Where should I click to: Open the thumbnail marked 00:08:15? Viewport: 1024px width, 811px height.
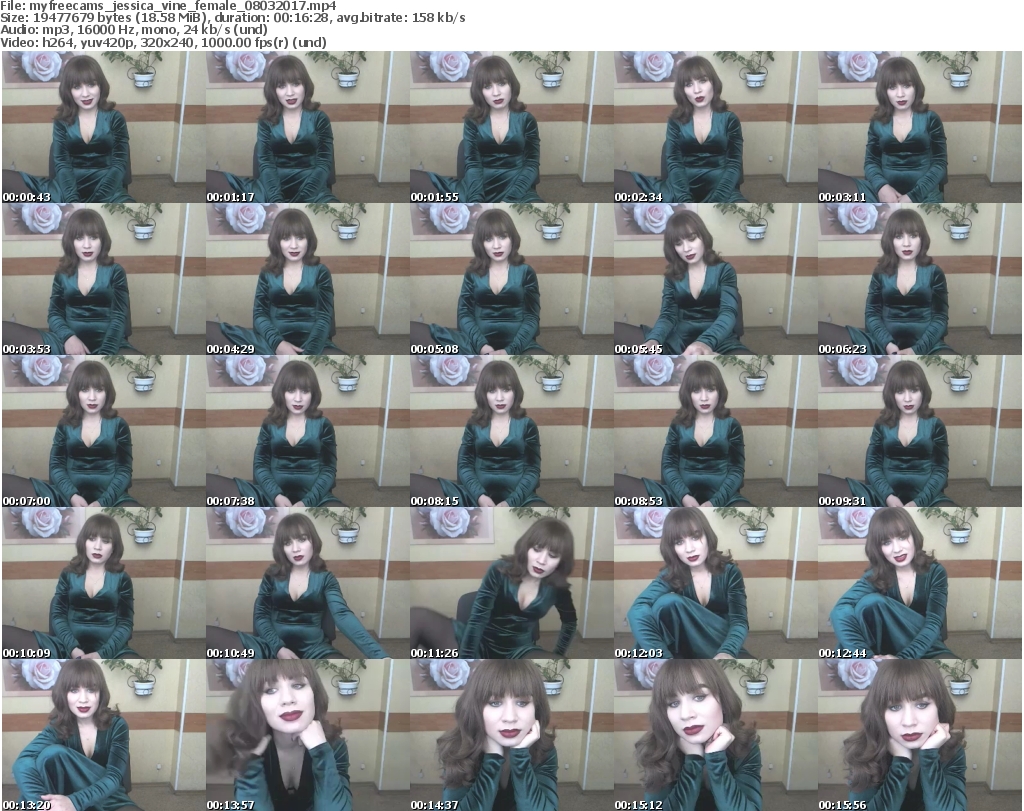coord(511,431)
